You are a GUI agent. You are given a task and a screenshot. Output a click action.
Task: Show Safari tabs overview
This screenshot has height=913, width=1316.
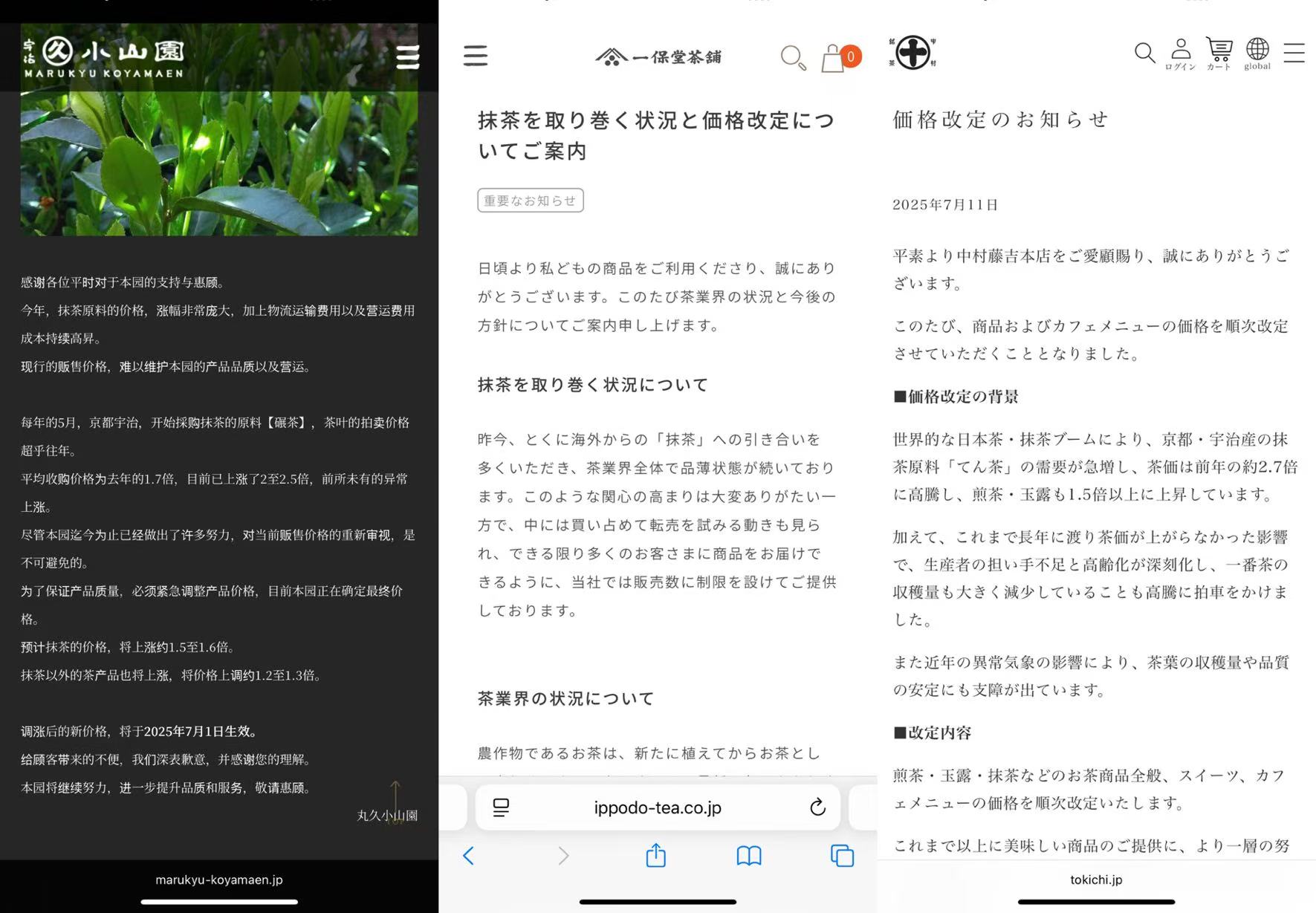click(x=842, y=856)
